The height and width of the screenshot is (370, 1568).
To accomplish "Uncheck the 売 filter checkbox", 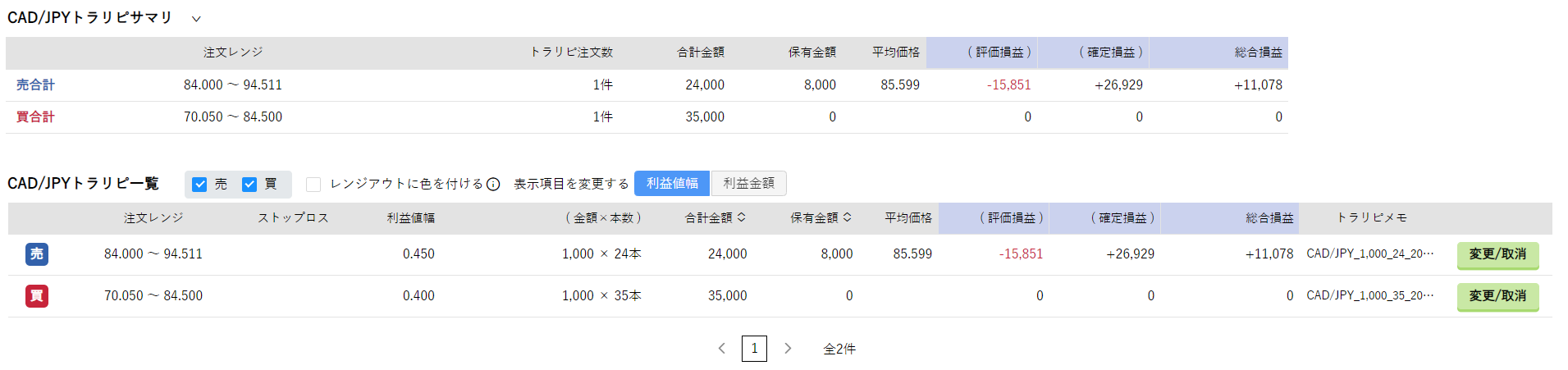I will (x=199, y=185).
